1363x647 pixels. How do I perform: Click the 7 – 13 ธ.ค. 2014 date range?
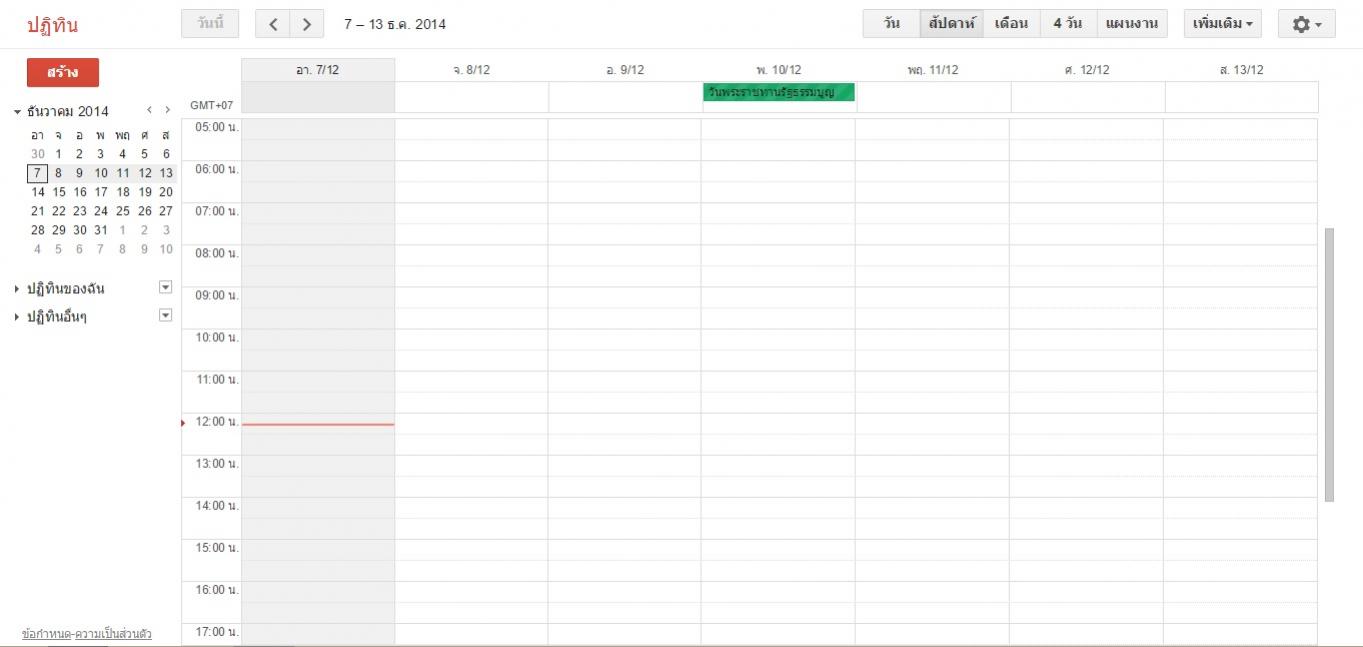click(x=395, y=24)
